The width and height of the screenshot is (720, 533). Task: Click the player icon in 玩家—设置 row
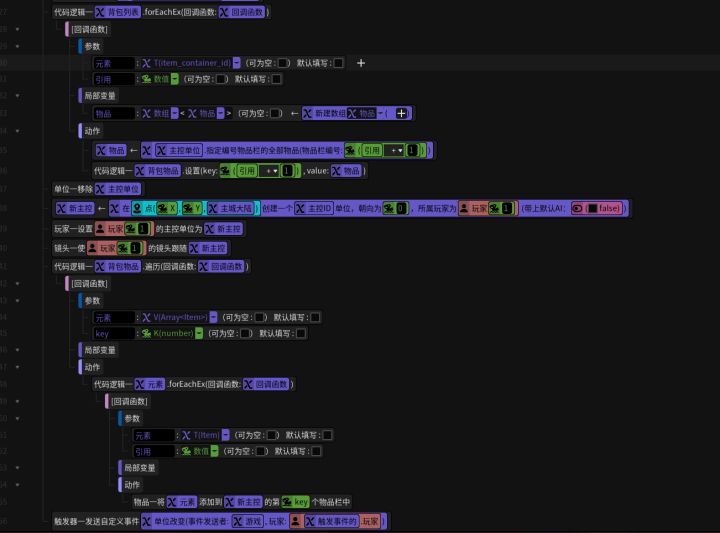[x=100, y=229]
